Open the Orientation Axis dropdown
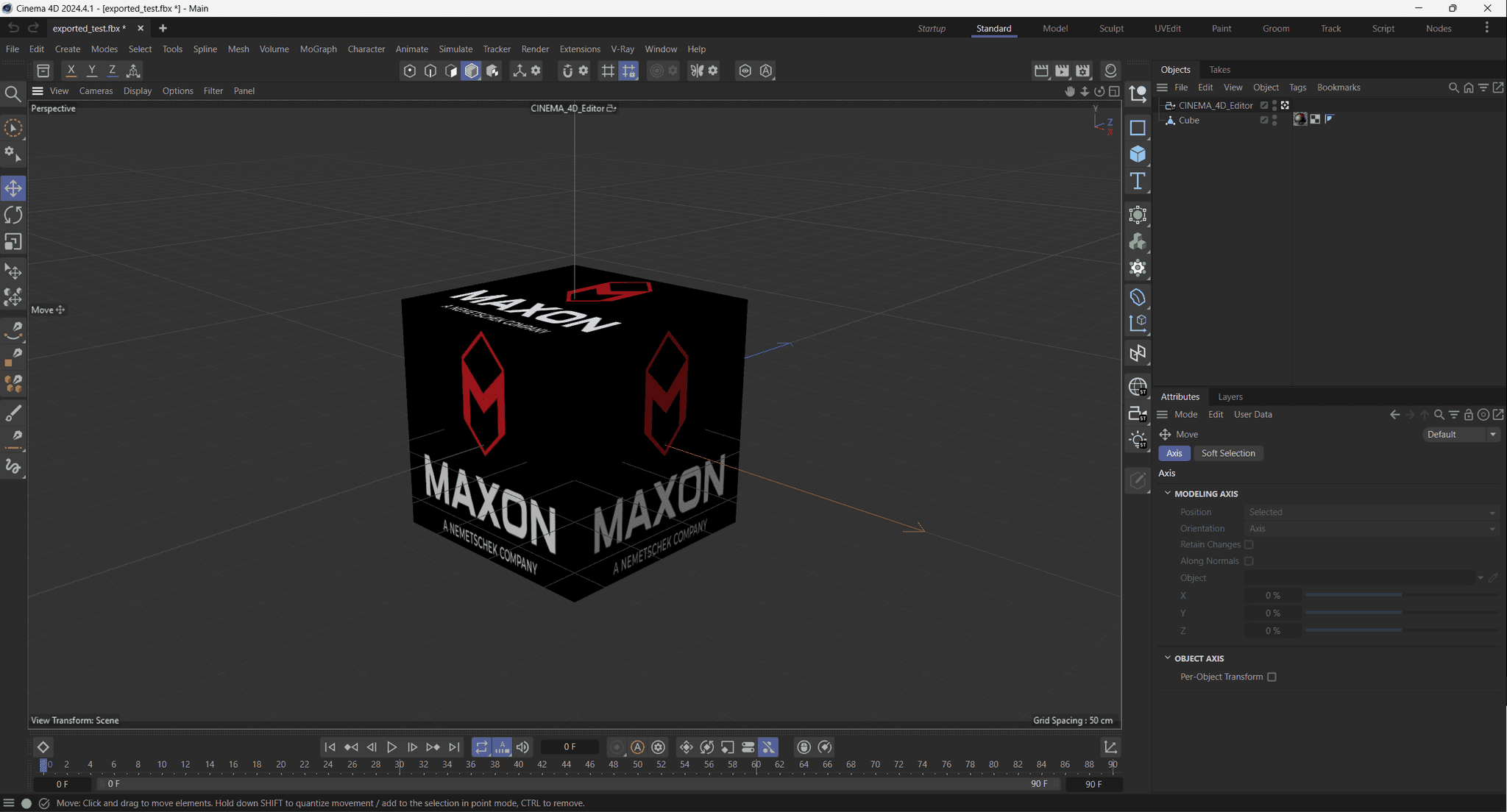The image size is (1507, 812). [1372, 529]
